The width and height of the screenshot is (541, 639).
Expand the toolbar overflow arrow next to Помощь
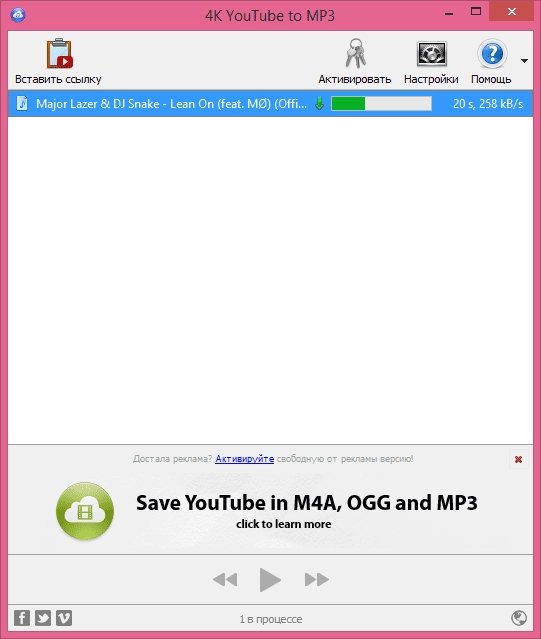point(524,61)
